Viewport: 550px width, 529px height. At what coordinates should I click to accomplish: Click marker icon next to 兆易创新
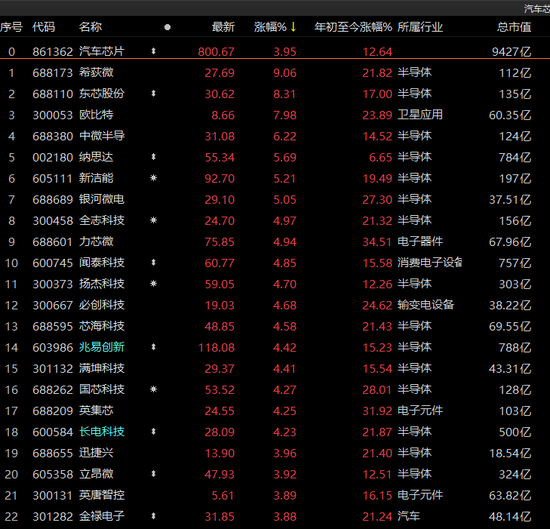click(153, 347)
